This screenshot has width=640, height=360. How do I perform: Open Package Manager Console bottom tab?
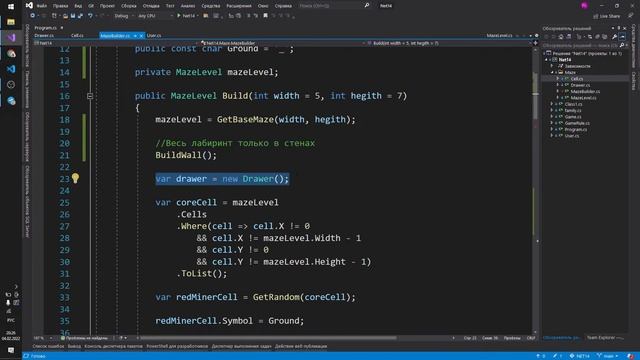[113, 346]
